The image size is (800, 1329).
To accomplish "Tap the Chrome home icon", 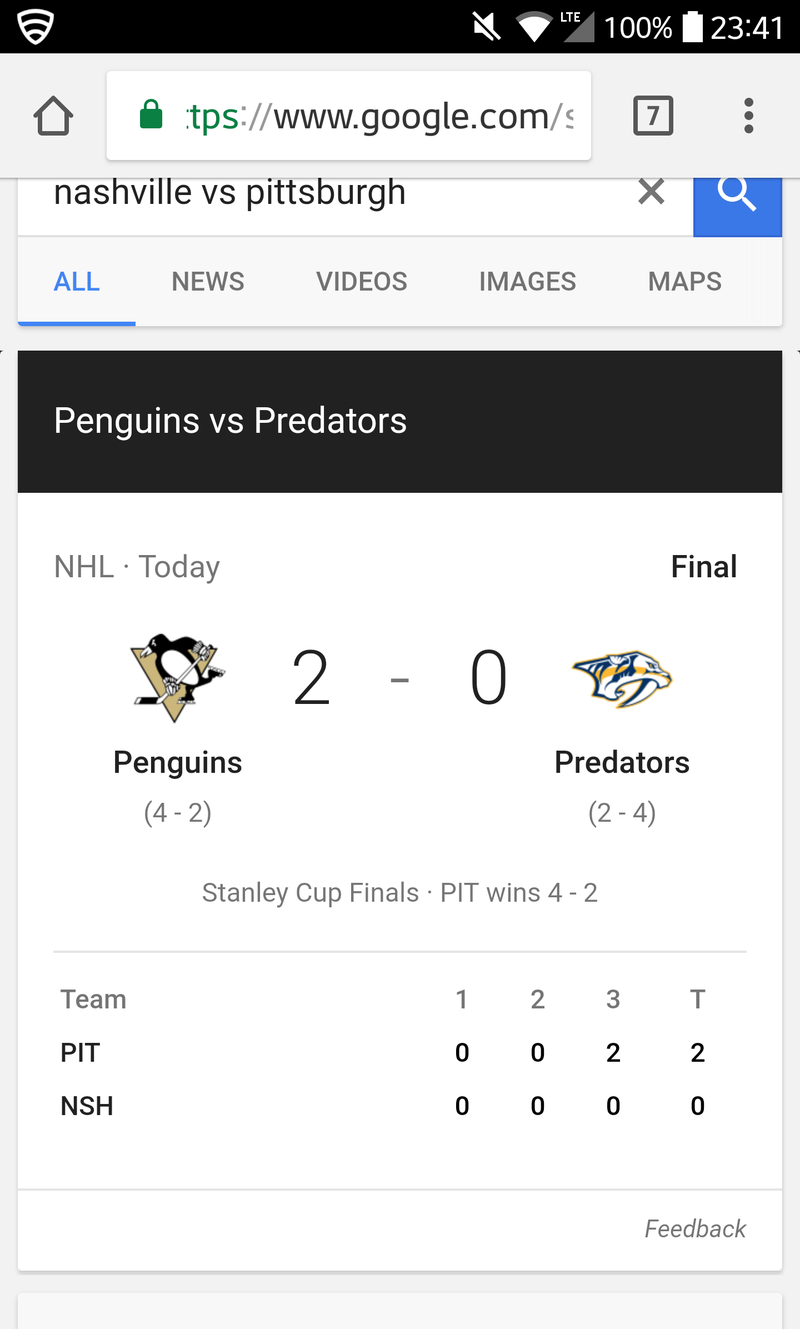I will [x=53, y=117].
